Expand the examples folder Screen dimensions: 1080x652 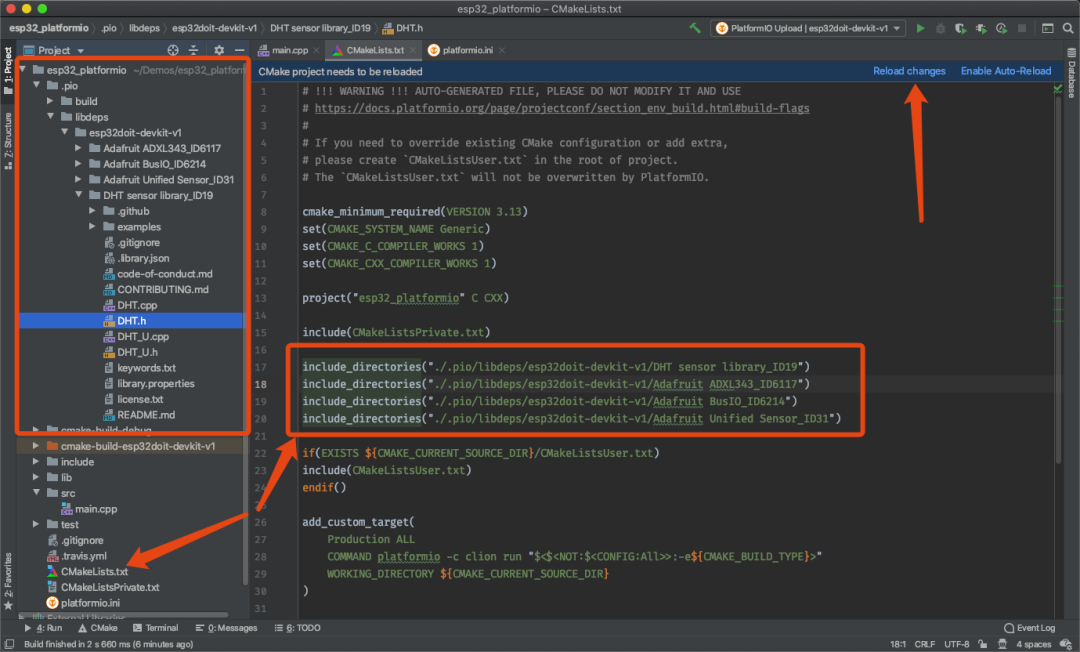tap(93, 227)
